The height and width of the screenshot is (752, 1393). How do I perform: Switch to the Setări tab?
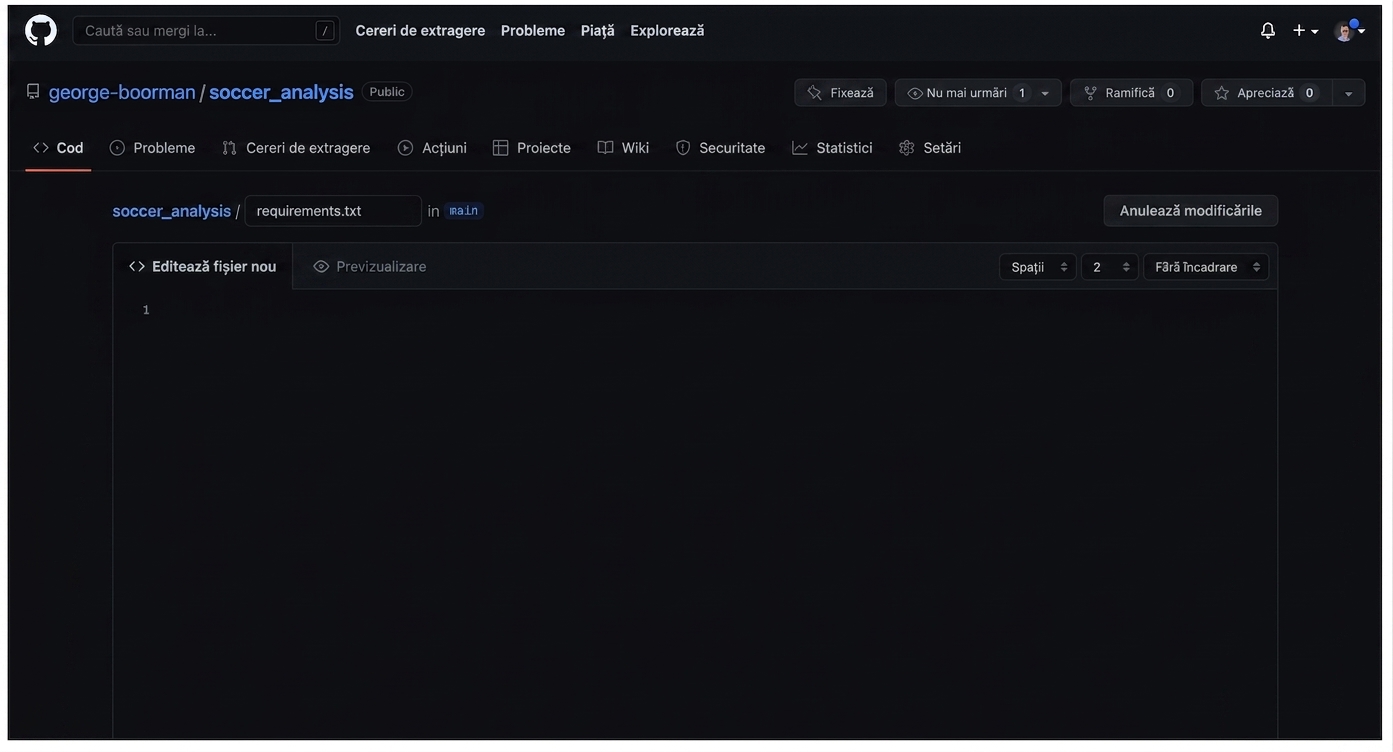point(930,148)
